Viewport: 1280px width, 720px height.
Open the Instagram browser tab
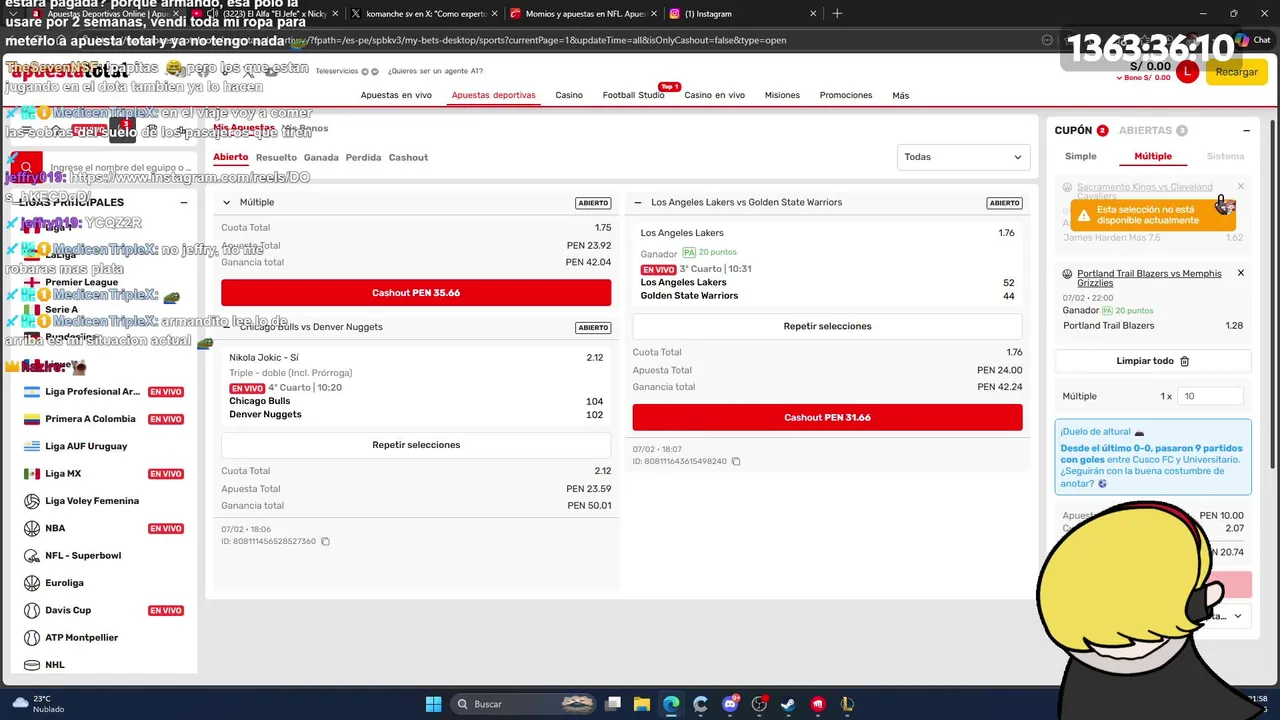coord(738,14)
